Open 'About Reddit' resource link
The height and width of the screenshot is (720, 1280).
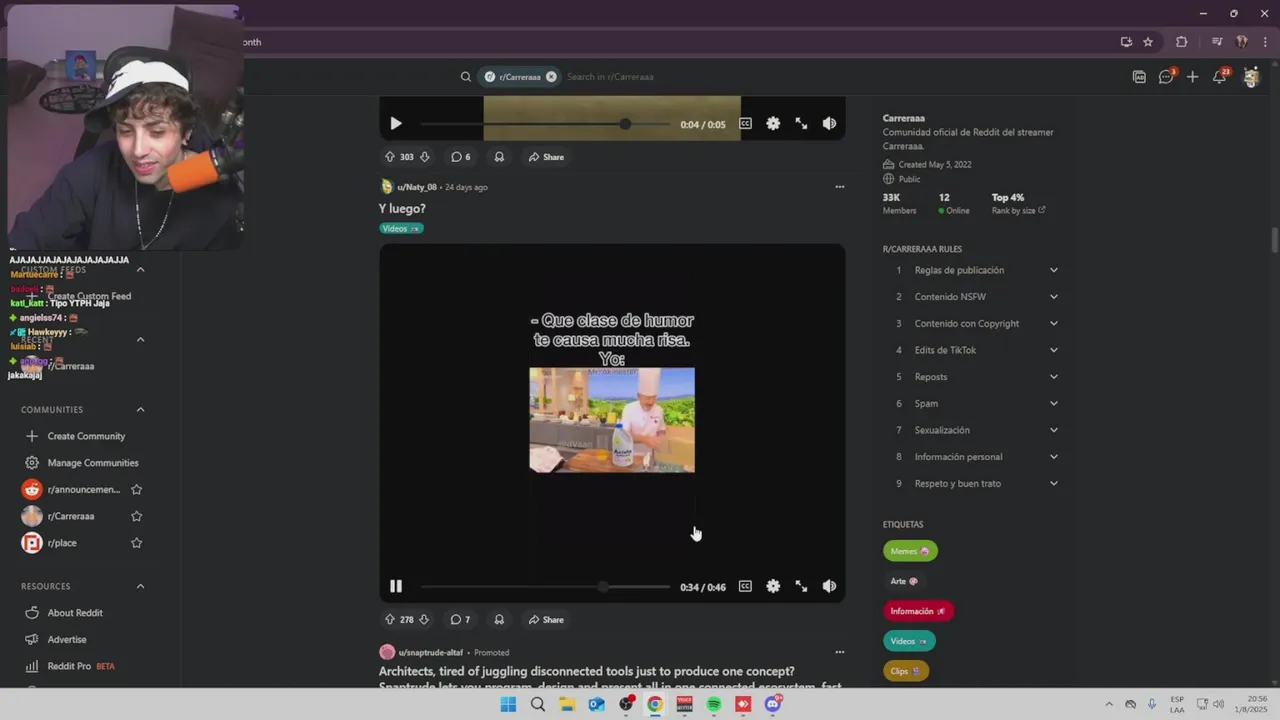pyautogui.click(x=75, y=613)
